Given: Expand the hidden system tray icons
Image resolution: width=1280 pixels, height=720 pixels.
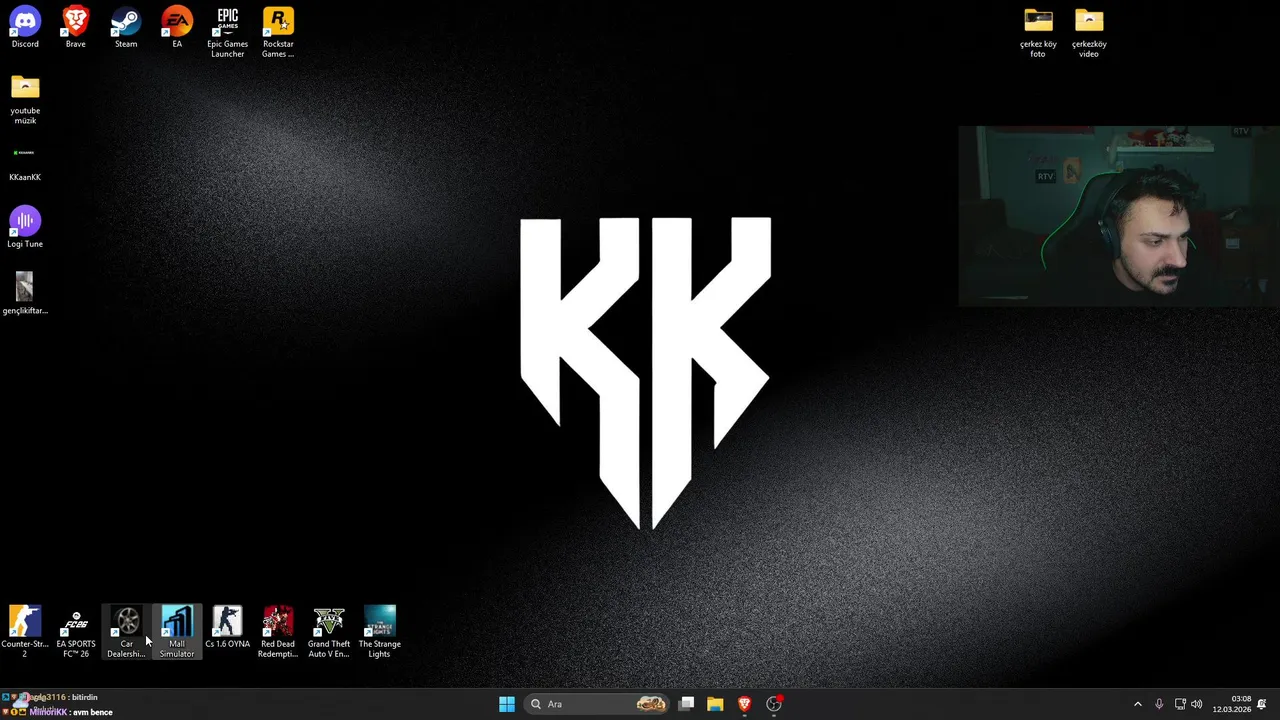Looking at the screenshot, I should (1137, 704).
